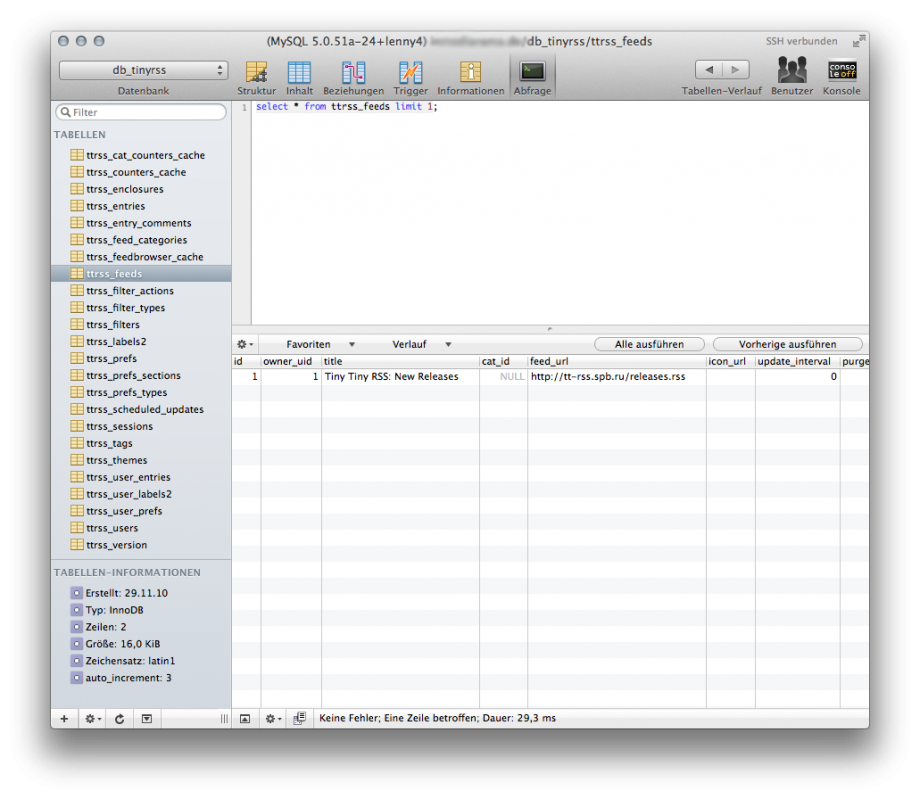Viewport: 920px width, 799px height.
Task: Go back in table history
Action: (x=709, y=69)
